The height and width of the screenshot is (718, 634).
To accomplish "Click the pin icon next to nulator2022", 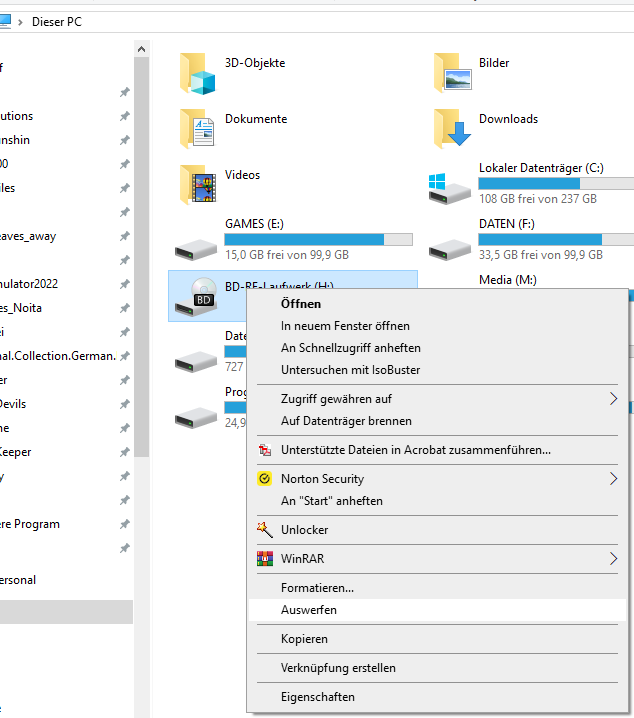I will (125, 284).
